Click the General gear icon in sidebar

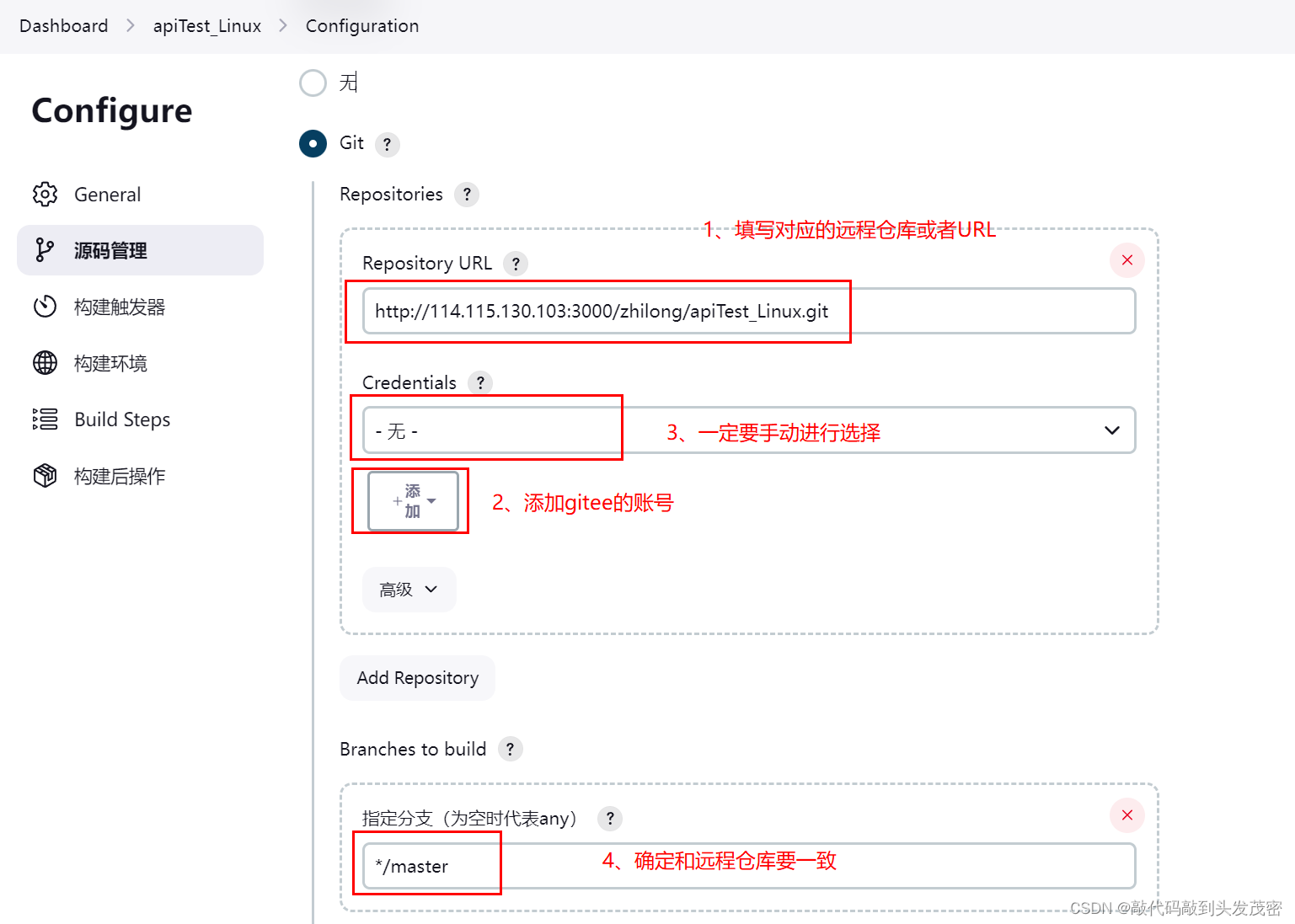45,195
